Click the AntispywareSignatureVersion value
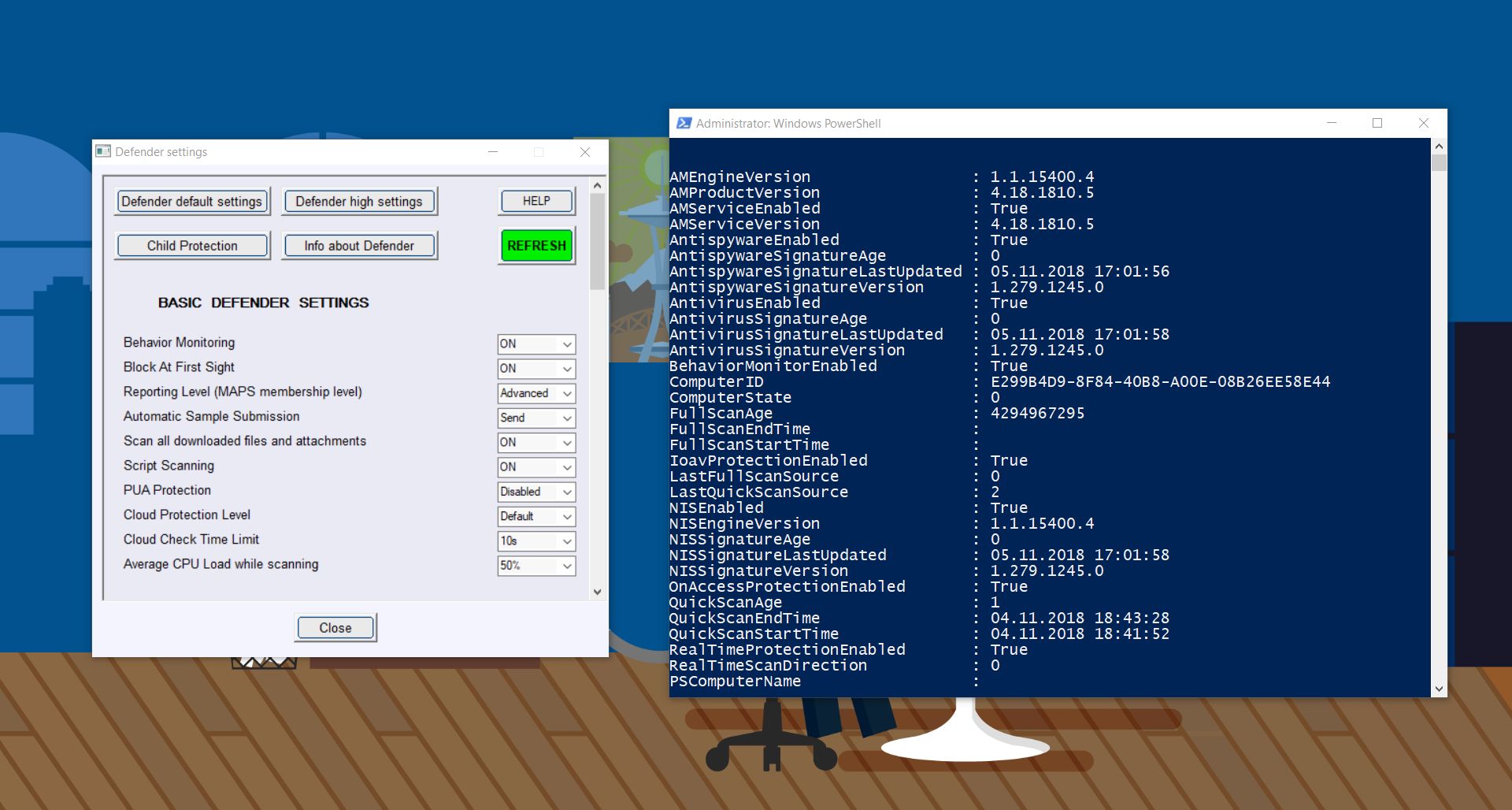This screenshot has width=1512, height=810. [1047, 288]
